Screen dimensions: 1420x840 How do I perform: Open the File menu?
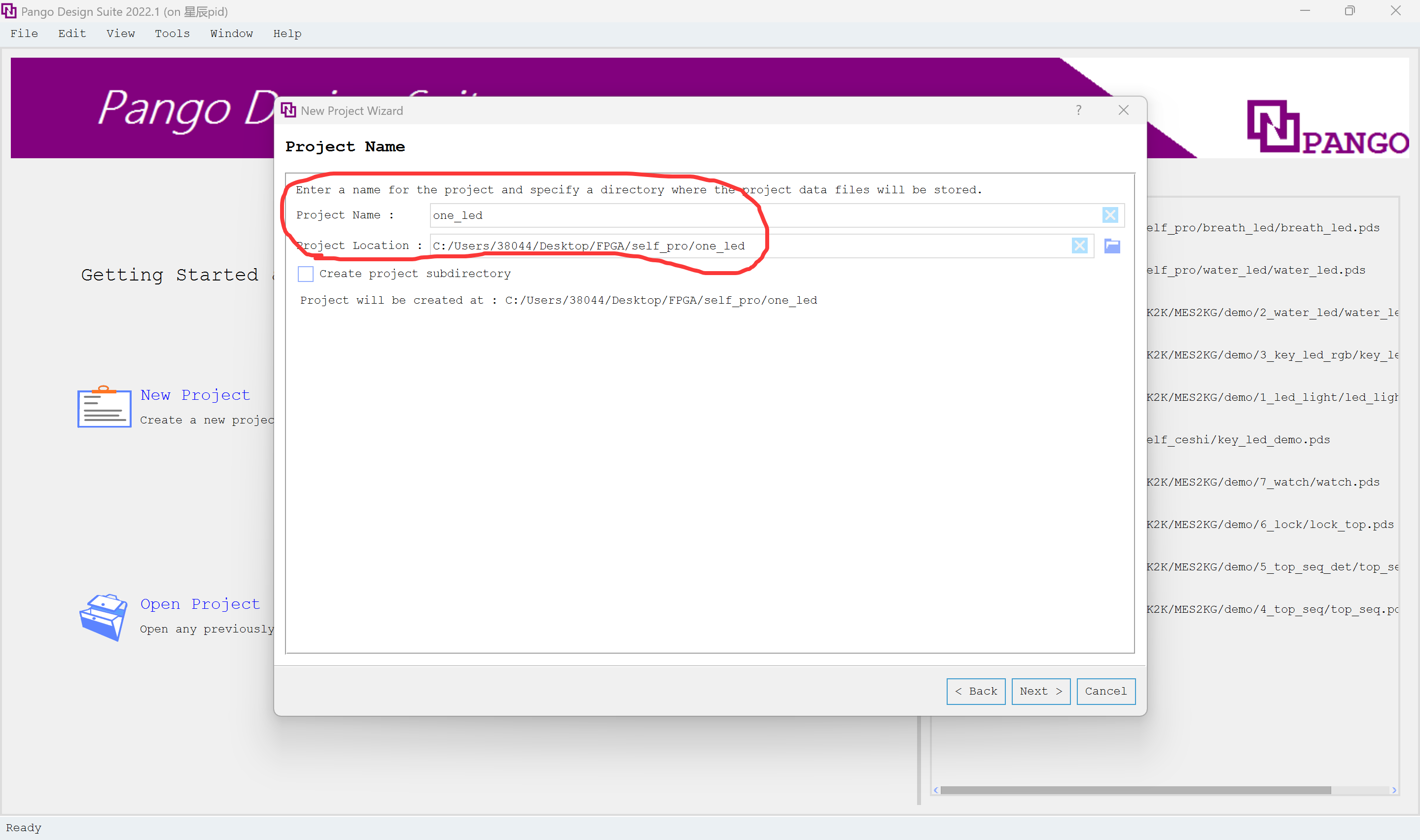[x=24, y=34]
